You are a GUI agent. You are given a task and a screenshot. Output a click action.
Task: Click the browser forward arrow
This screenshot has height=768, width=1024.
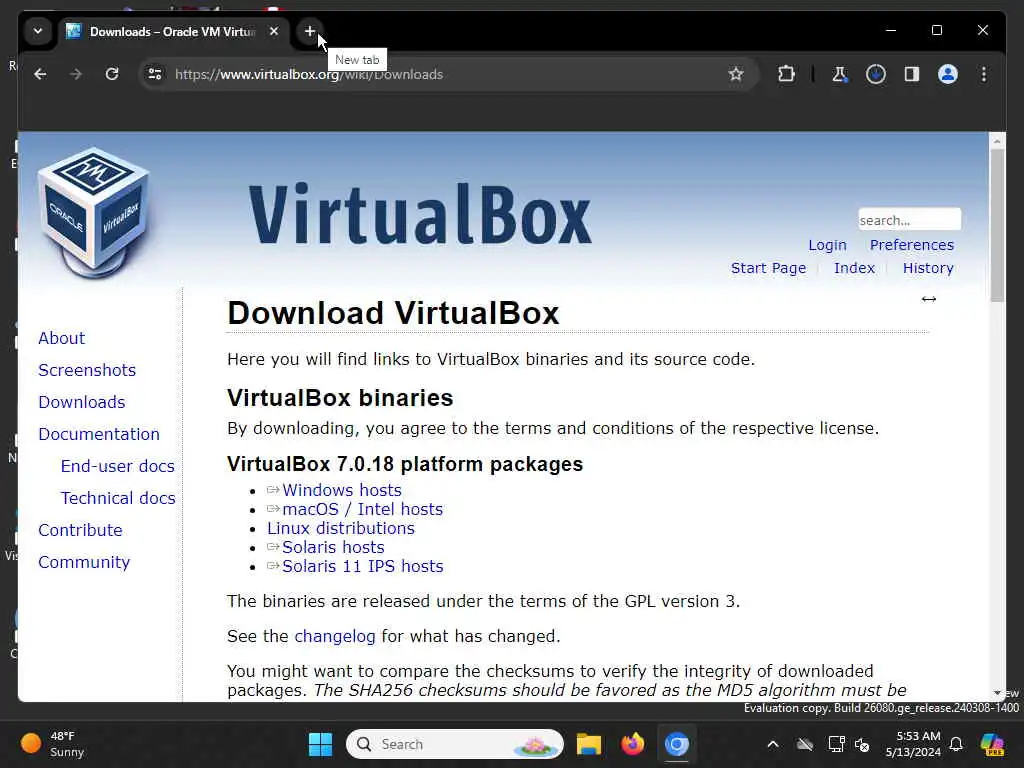click(x=76, y=74)
